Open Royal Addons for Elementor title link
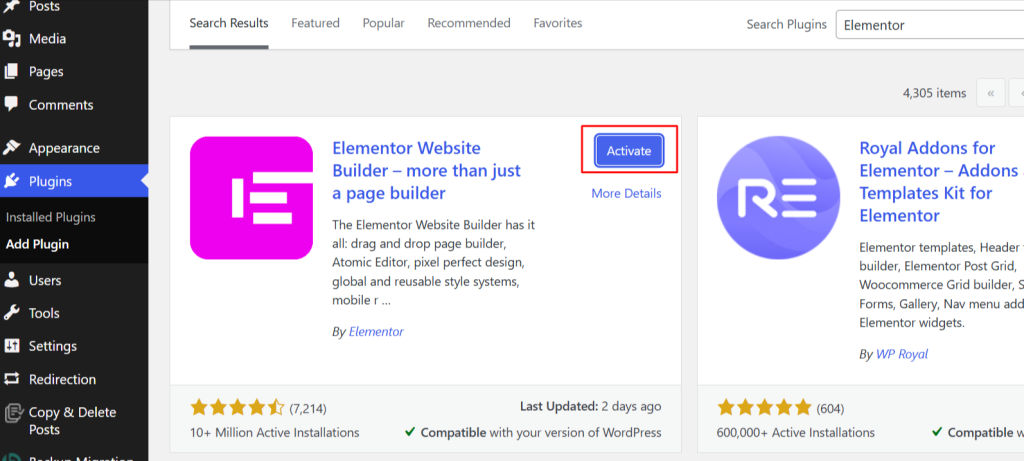This screenshot has height=461, width=1024. tap(941, 182)
